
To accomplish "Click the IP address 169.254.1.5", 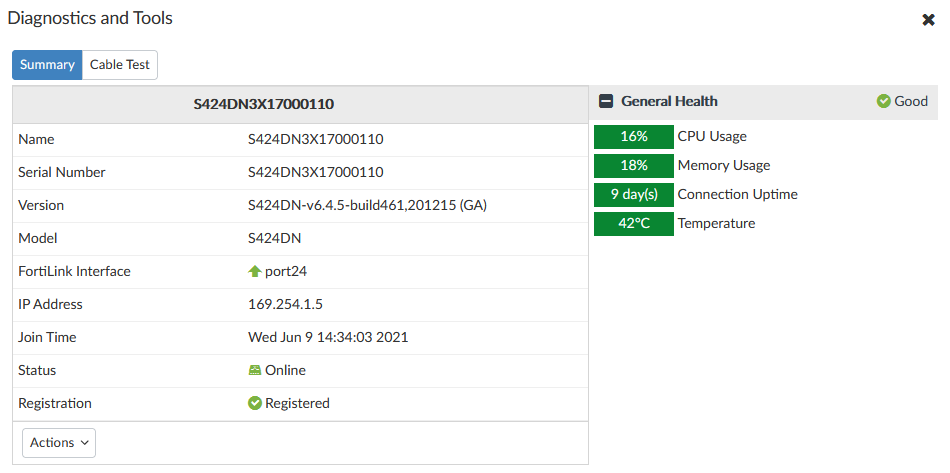I will [285, 304].
